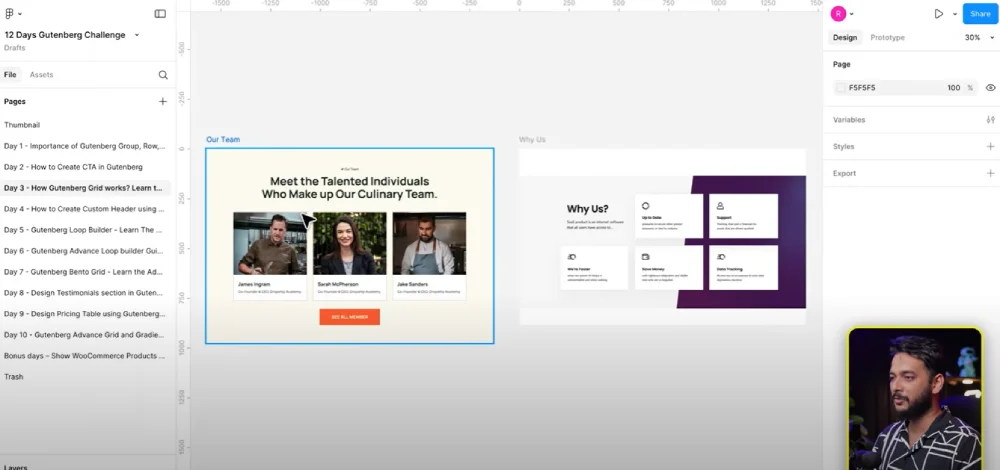Open Day 8 Testimonials section page
This screenshot has height=470, width=1000.
pyautogui.click(x=85, y=293)
